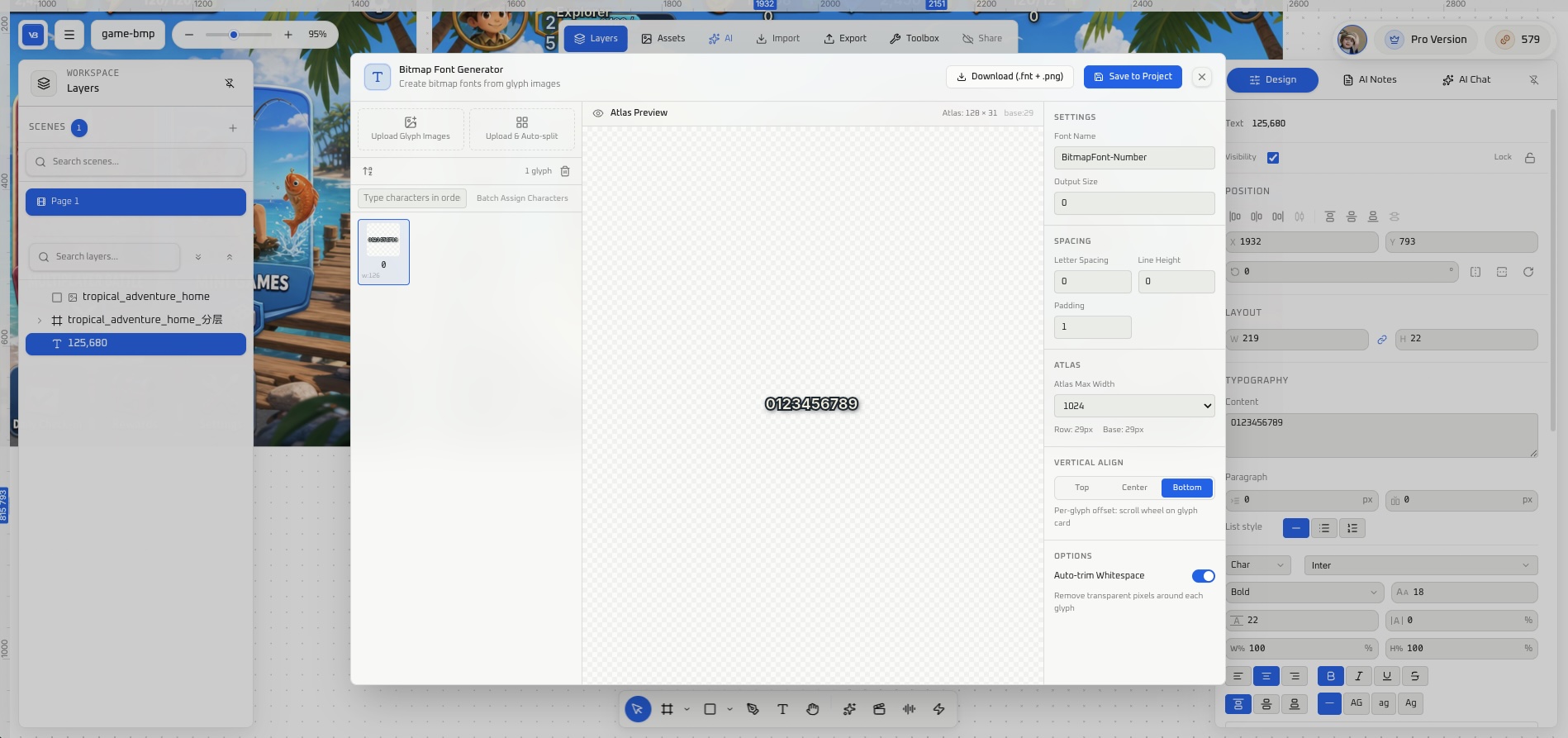Click the glyph sort order icon
1568x738 pixels.
[x=368, y=171]
